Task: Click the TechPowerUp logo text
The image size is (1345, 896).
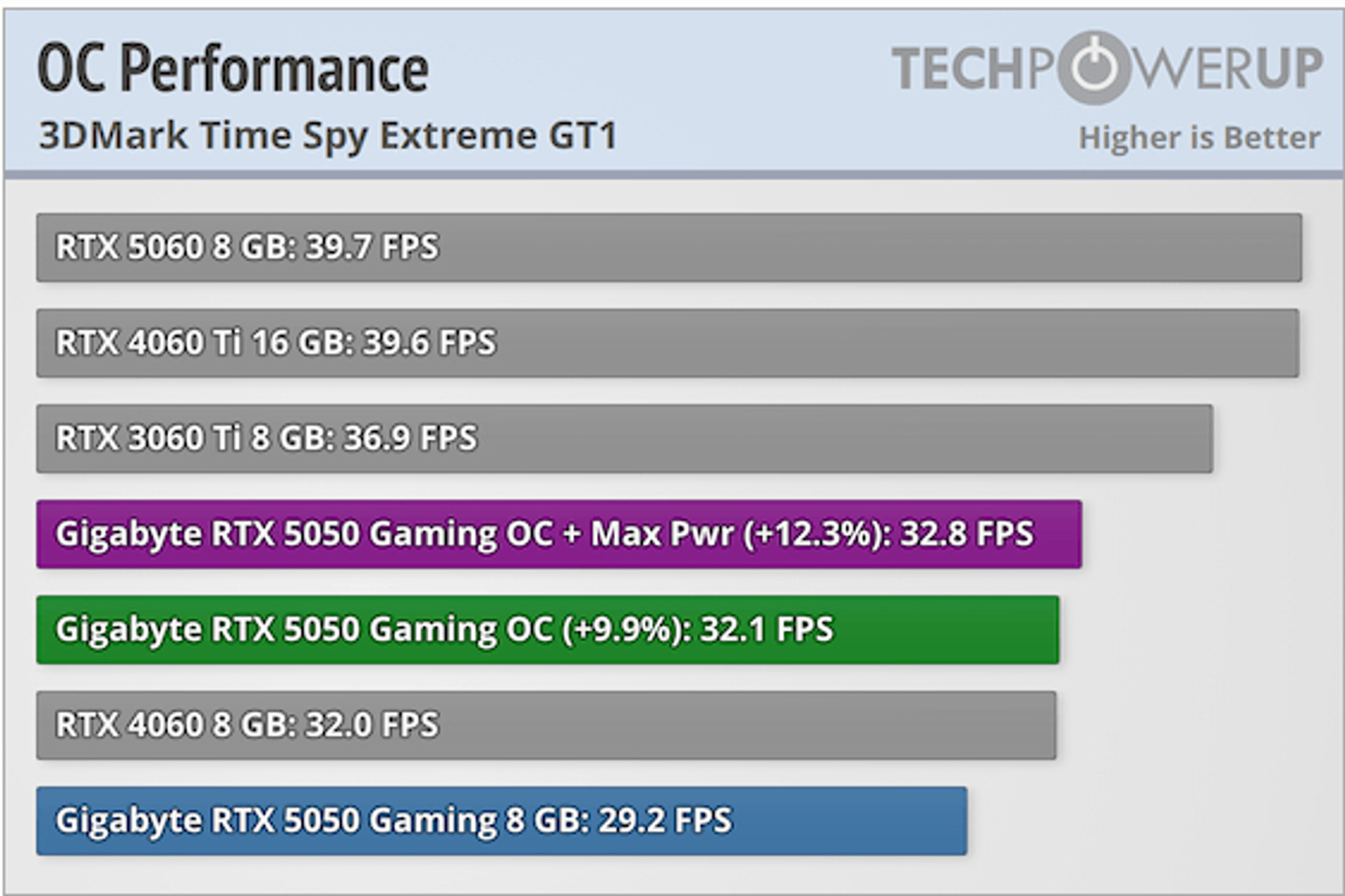Action: click(x=1108, y=68)
